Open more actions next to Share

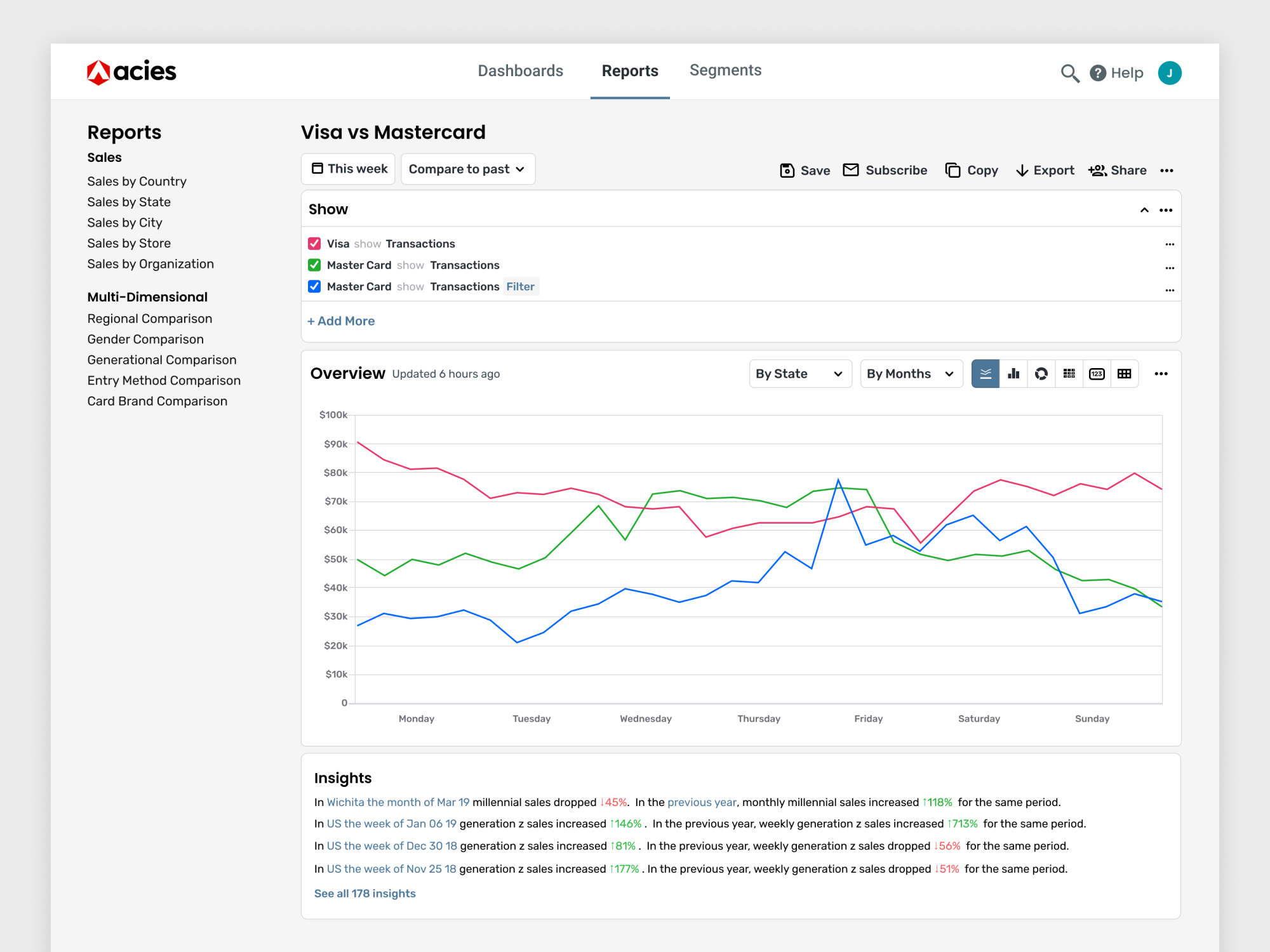pos(1167,170)
